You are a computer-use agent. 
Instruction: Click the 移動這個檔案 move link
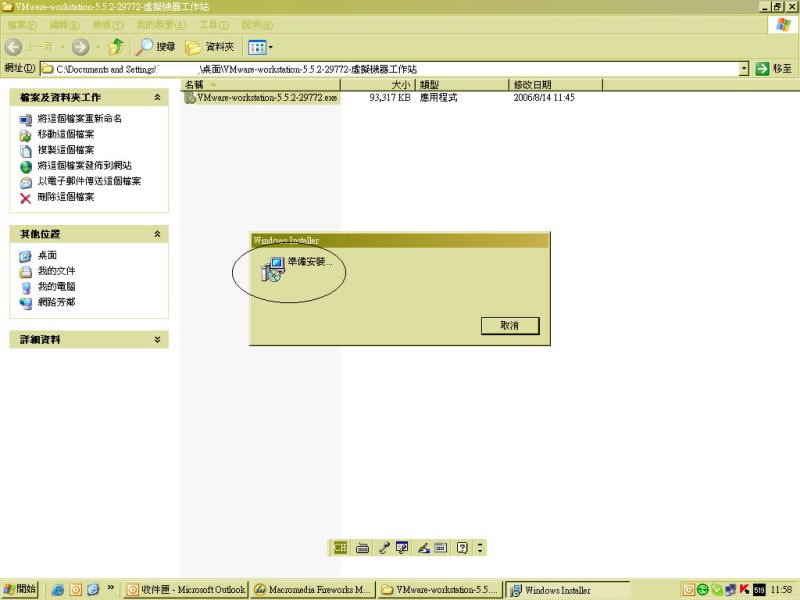coord(66,134)
